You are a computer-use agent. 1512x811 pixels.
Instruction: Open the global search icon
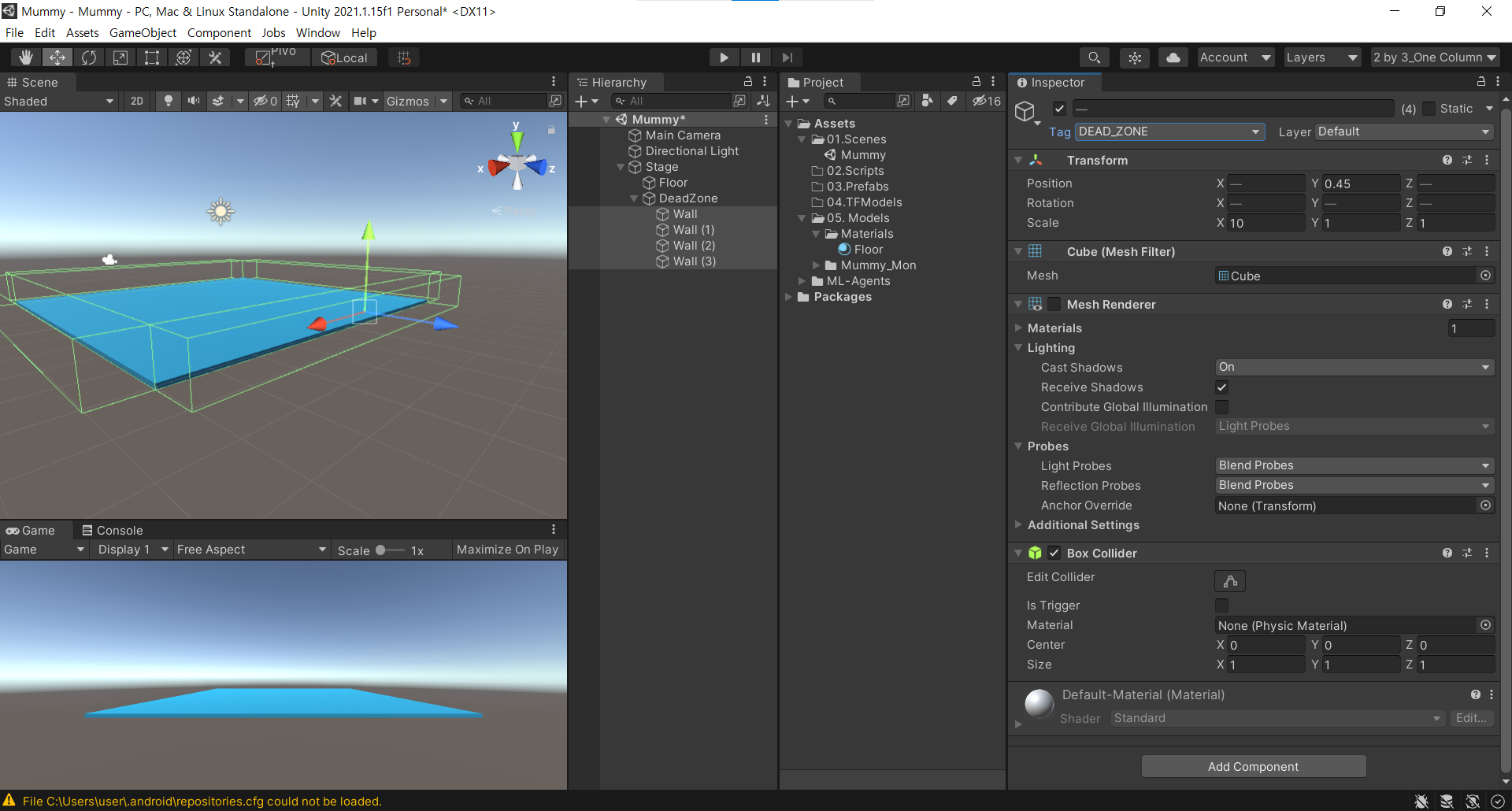tap(1095, 57)
